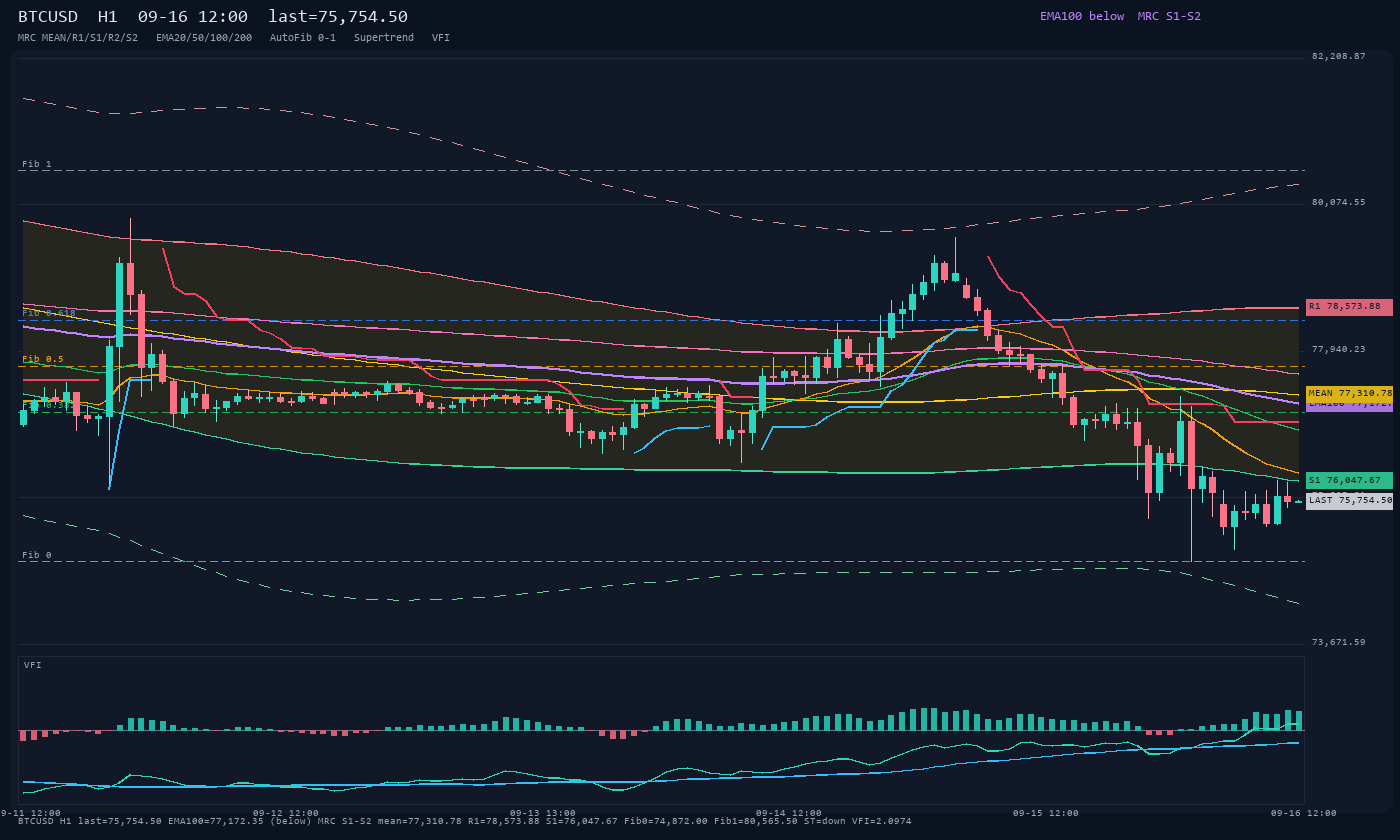The image size is (1400, 840).
Task: Click the 77,940.23 price axis label
Action: 1338,349
